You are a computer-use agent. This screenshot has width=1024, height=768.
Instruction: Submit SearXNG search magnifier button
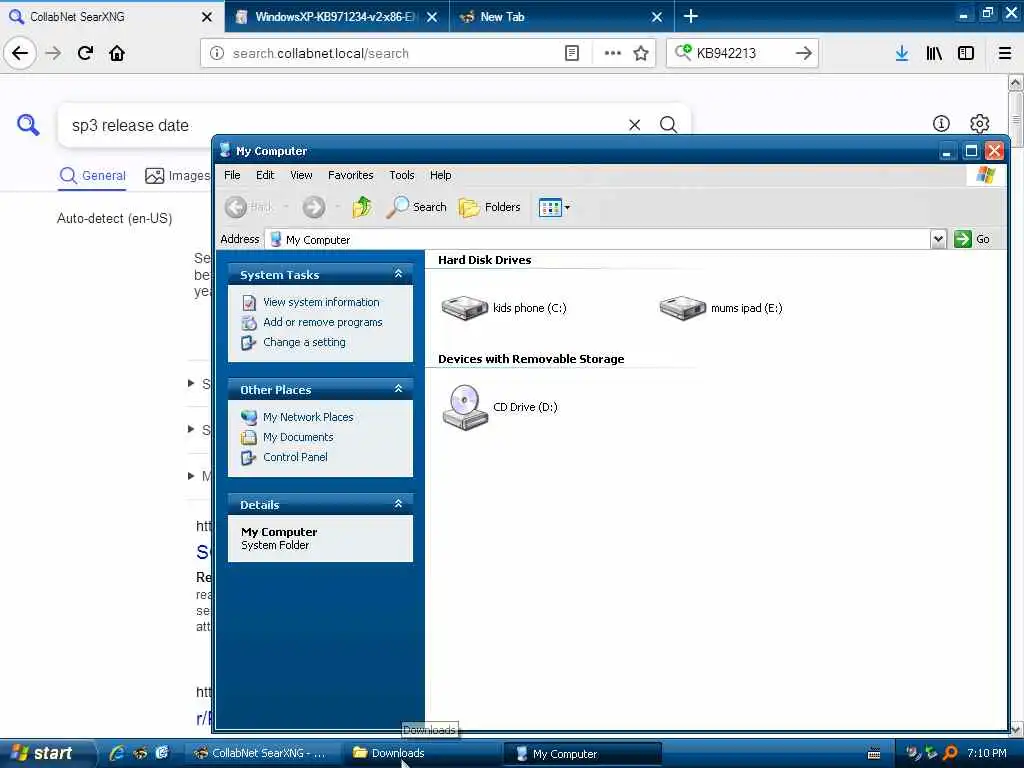[x=668, y=125]
